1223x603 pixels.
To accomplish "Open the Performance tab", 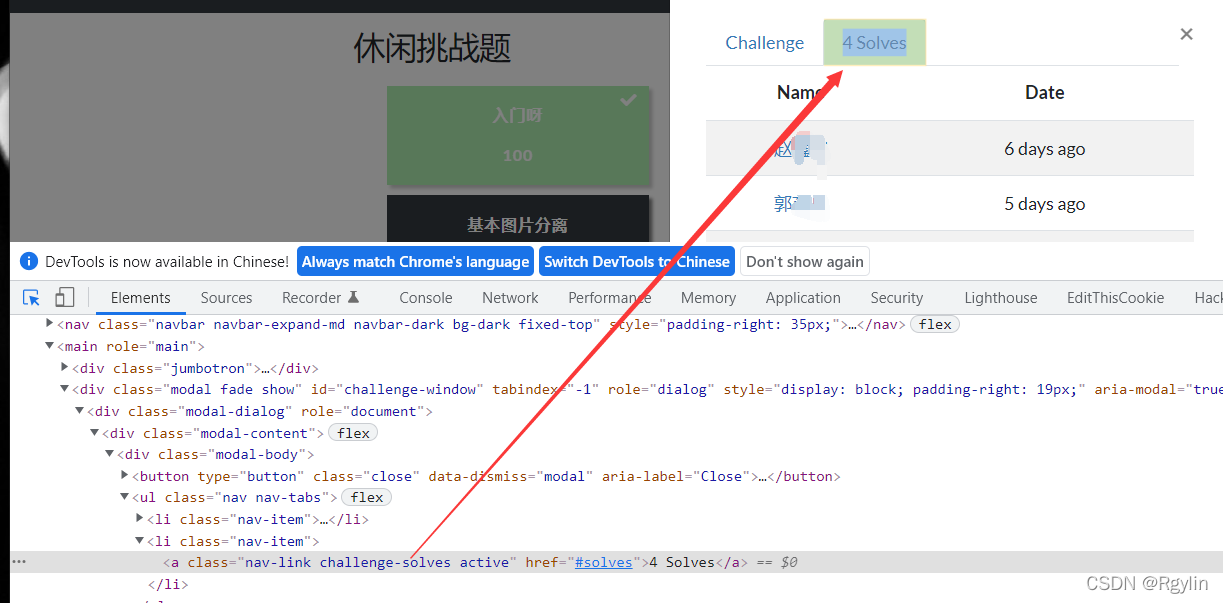I will coord(609,297).
